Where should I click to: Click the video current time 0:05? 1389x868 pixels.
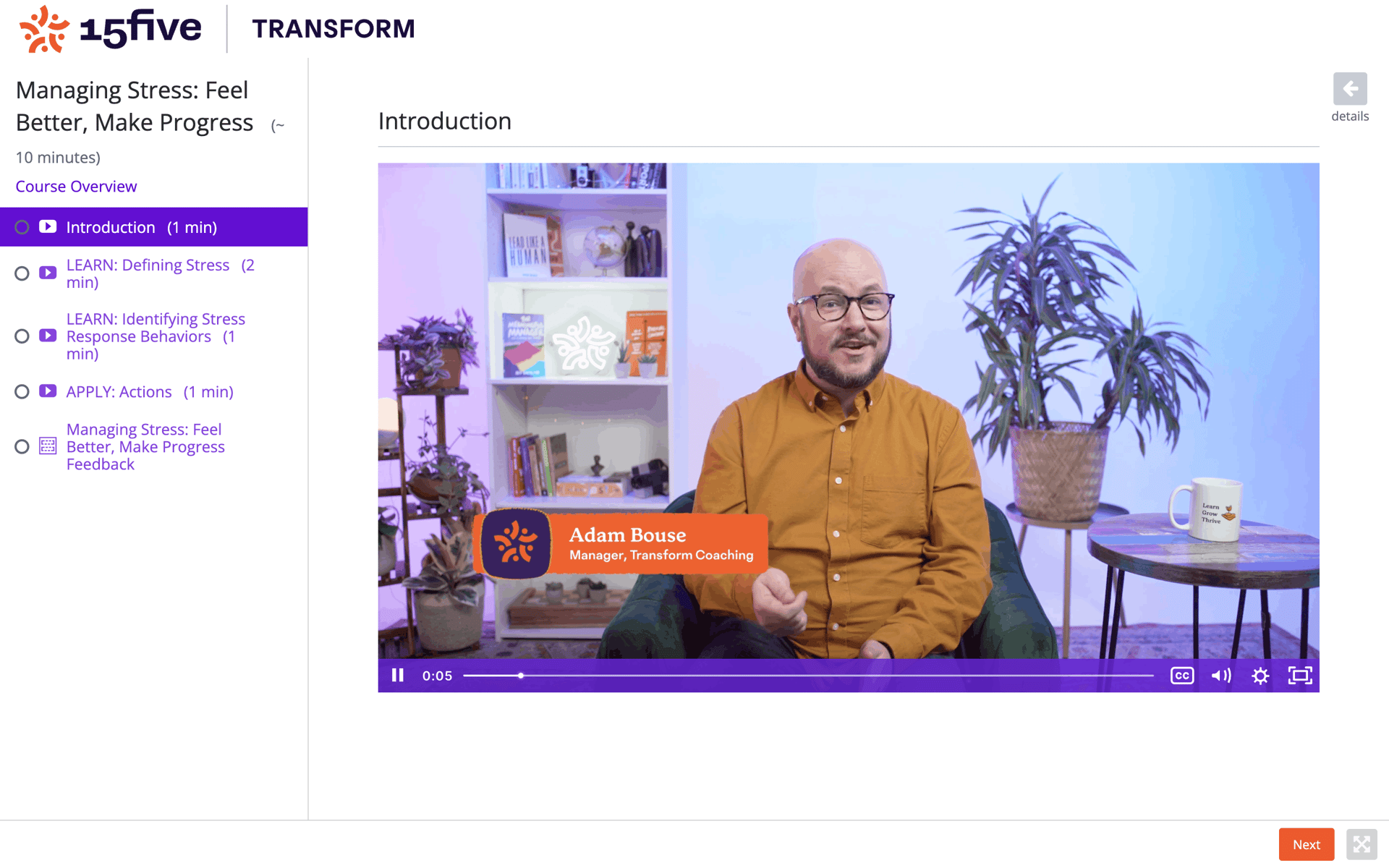click(x=437, y=676)
